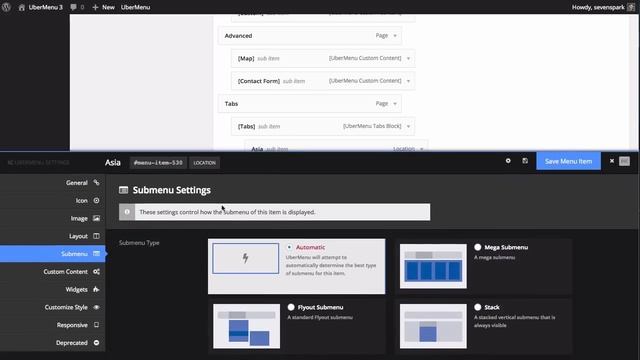Image resolution: width=640 pixels, height=360 pixels.
Task: Click the #menu-item-530 ID badge
Action: pyautogui.click(x=158, y=162)
